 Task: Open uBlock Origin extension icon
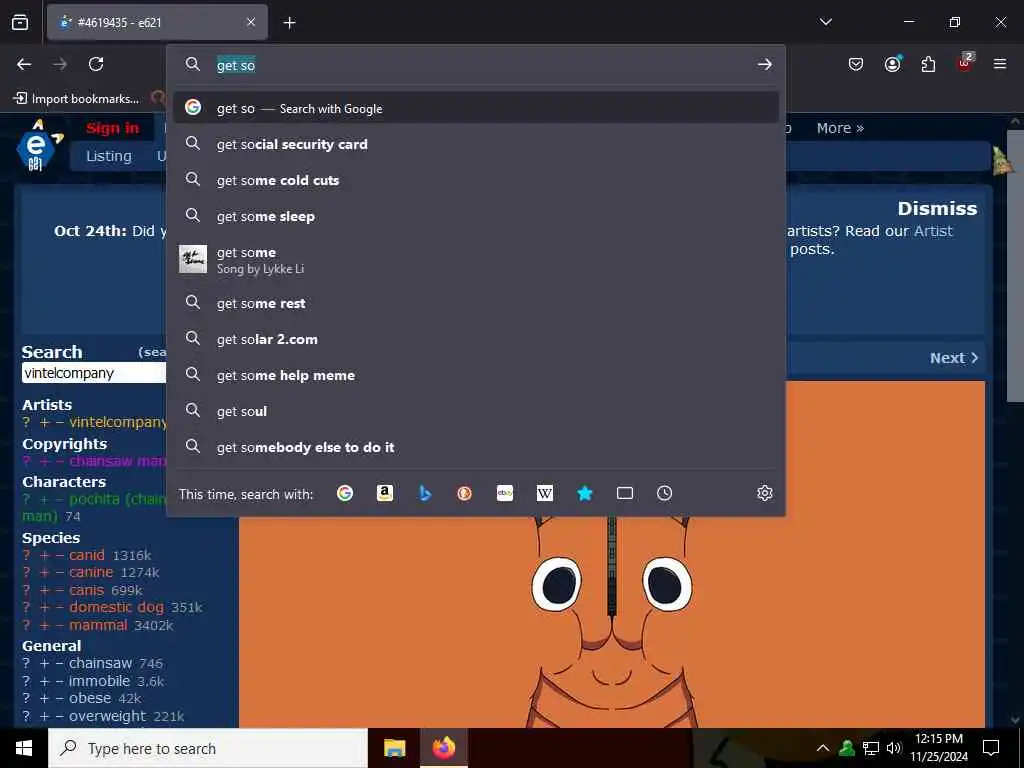(x=965, y=63)
